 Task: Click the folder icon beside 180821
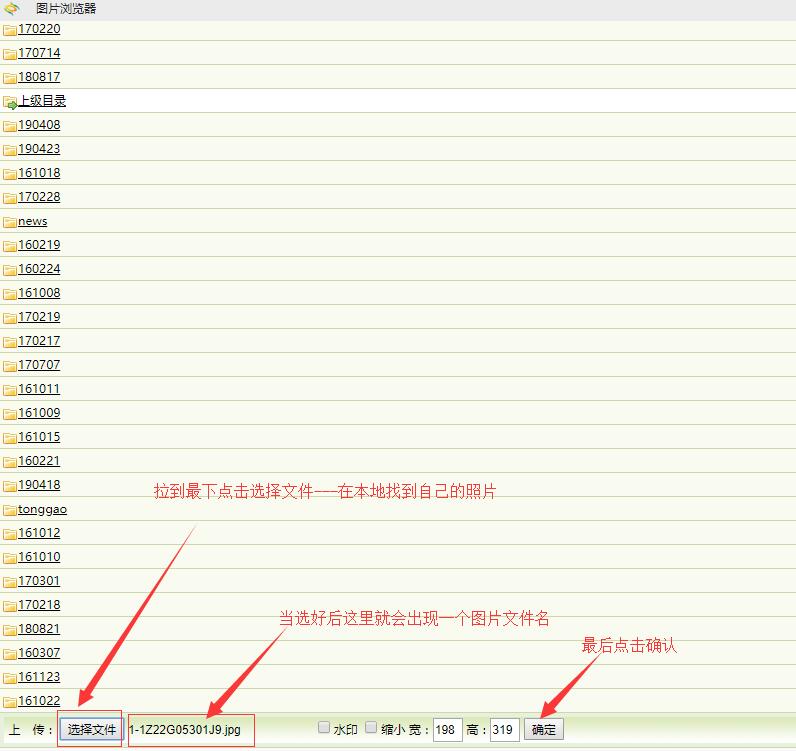pos(10,630)
